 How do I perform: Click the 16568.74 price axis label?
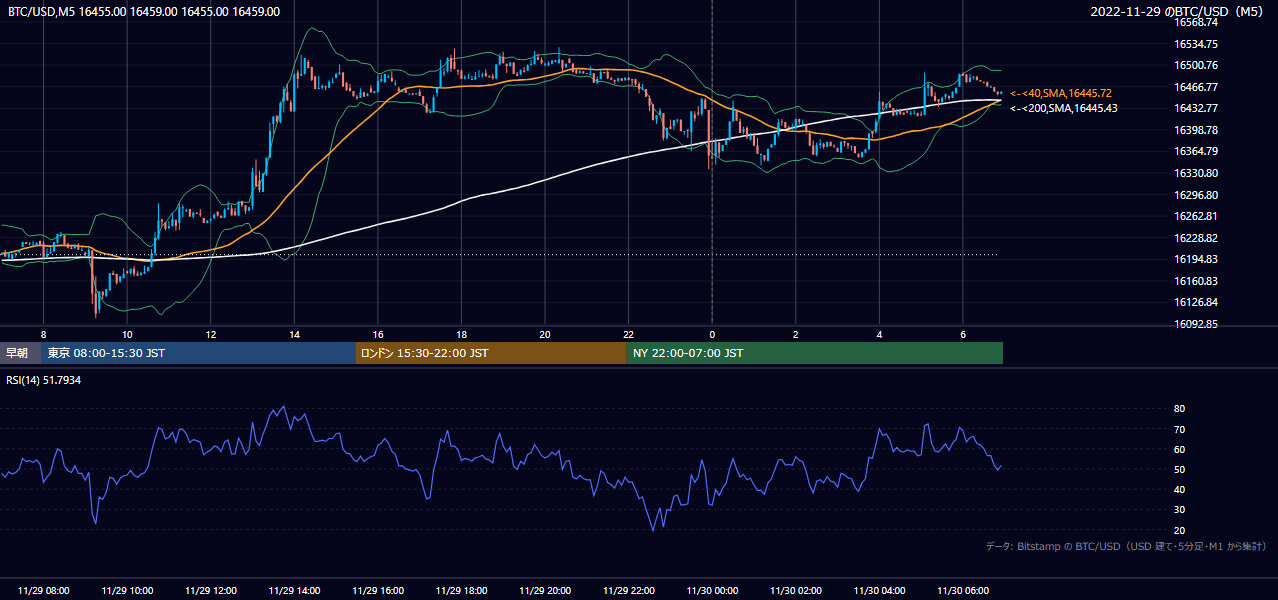pyautogui.click(x=1195, y=22)
